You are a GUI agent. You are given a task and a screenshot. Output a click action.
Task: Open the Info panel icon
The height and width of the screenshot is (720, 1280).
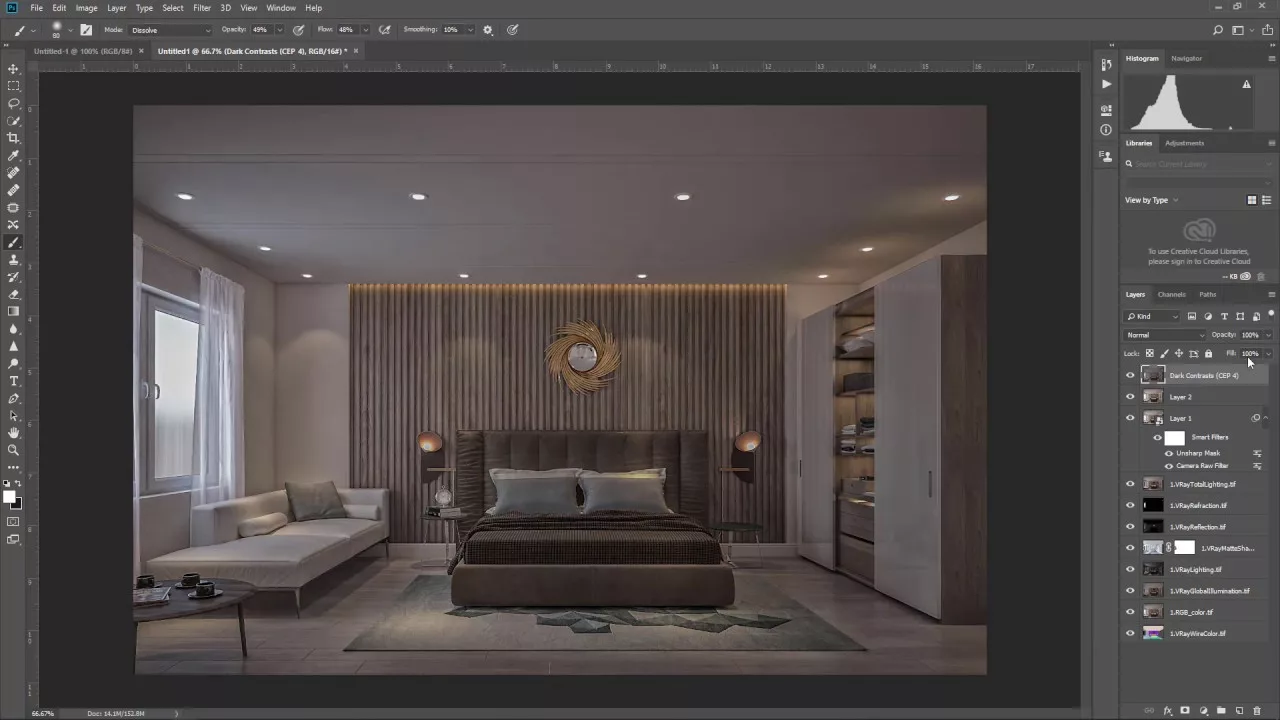(x=1106, y=130)
